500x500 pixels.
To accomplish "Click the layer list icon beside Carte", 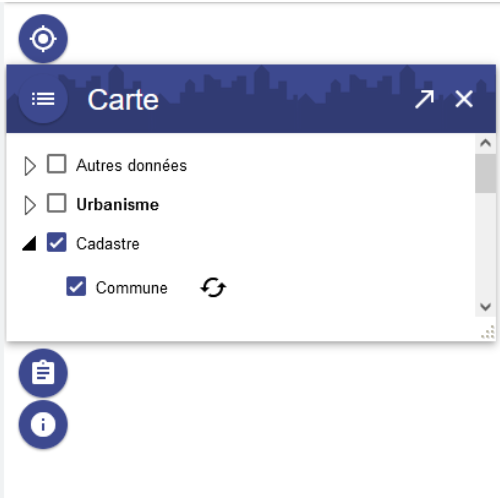I will click(43, 99).
